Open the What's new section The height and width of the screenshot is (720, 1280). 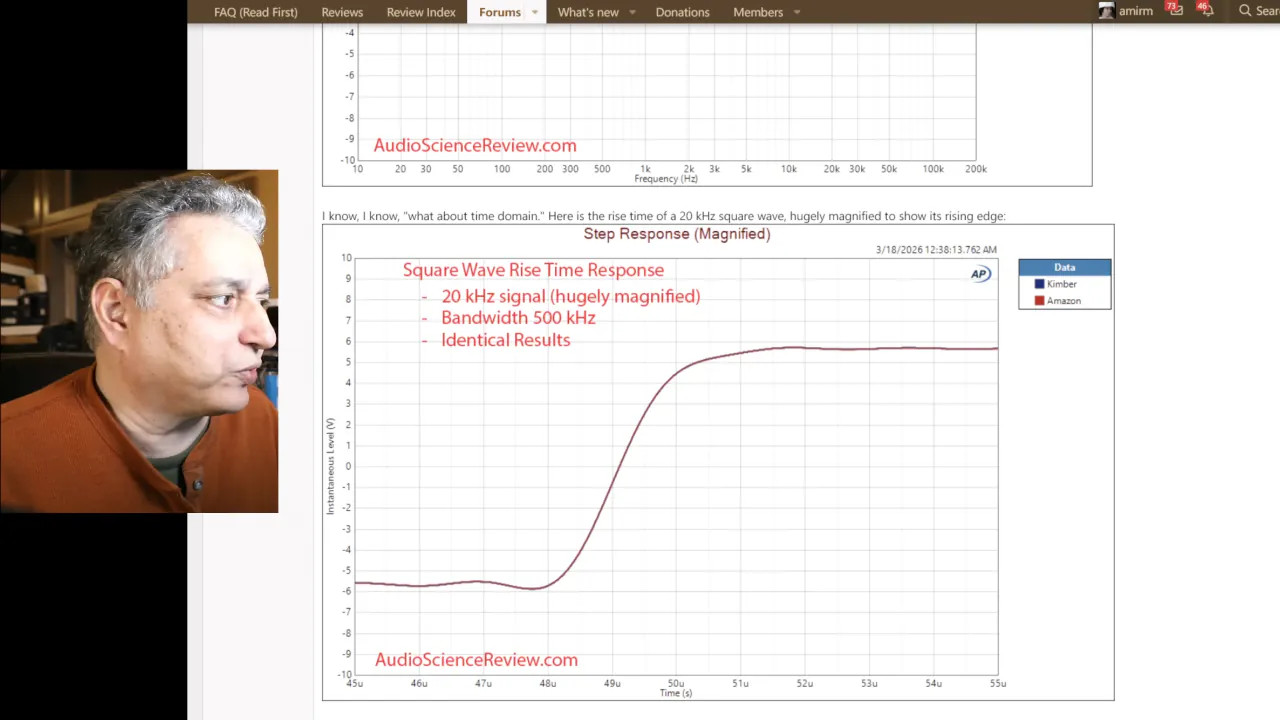pyautogui.click(x=588, y=12)
